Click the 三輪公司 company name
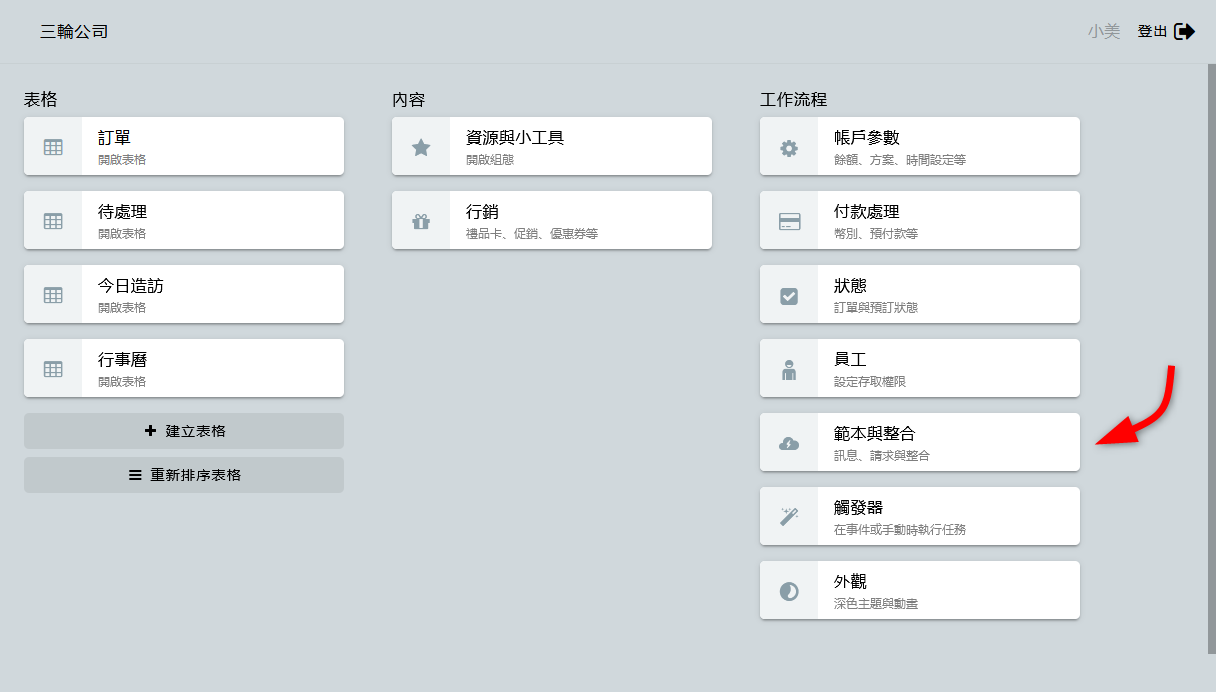Image resolution: width=1216 pixels, height=692 pixels. pos(74,32)
